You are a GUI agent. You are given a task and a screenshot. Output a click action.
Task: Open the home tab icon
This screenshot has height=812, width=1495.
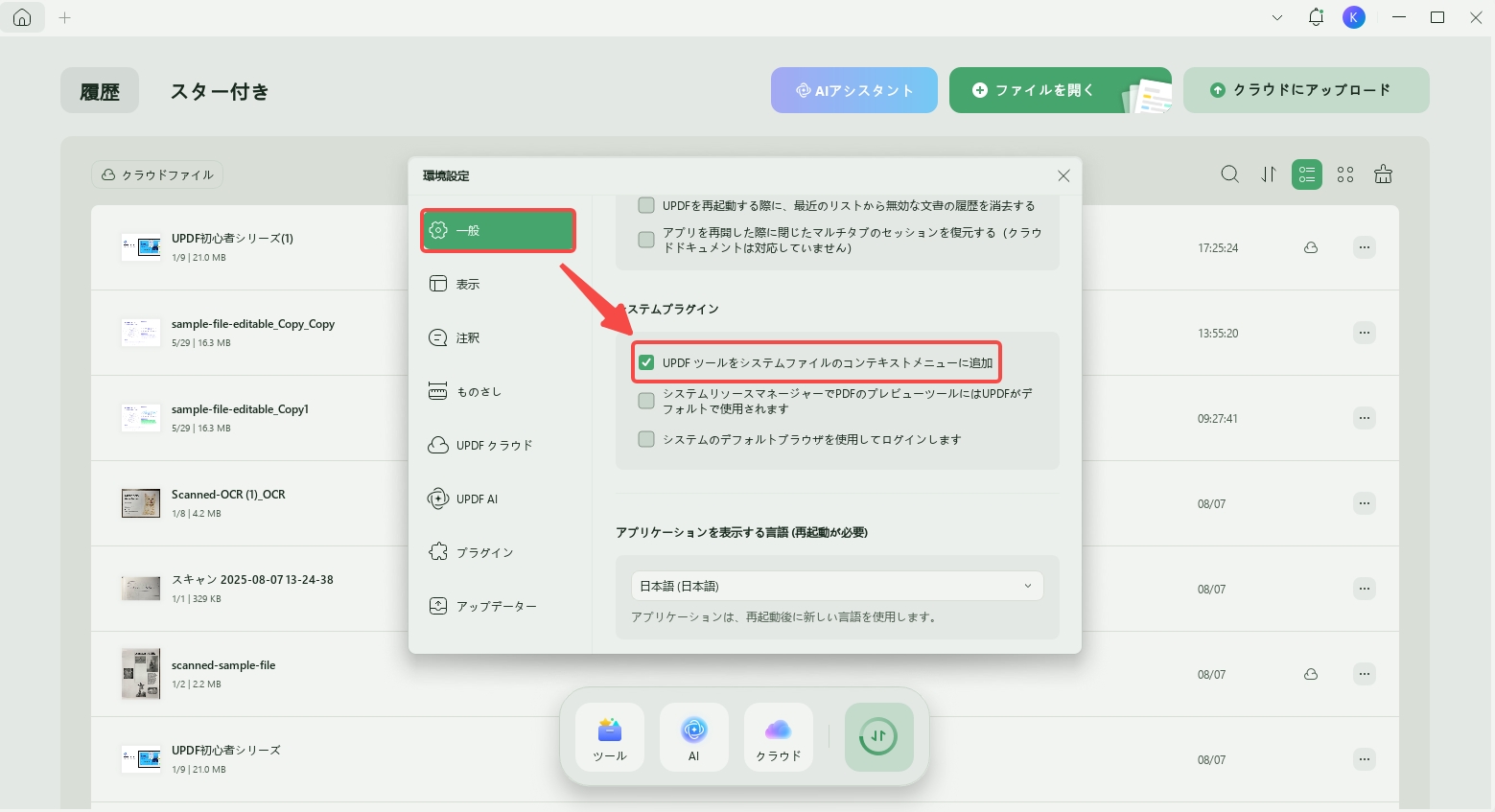point(22,17)
